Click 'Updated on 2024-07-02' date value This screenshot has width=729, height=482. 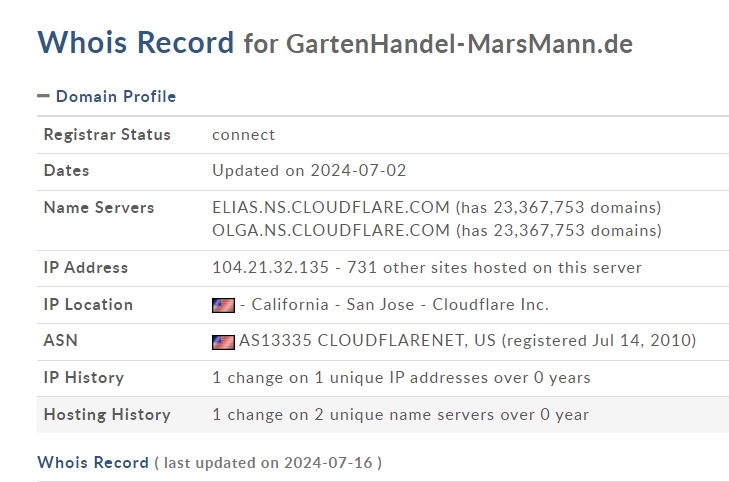[x=309, y=171]
